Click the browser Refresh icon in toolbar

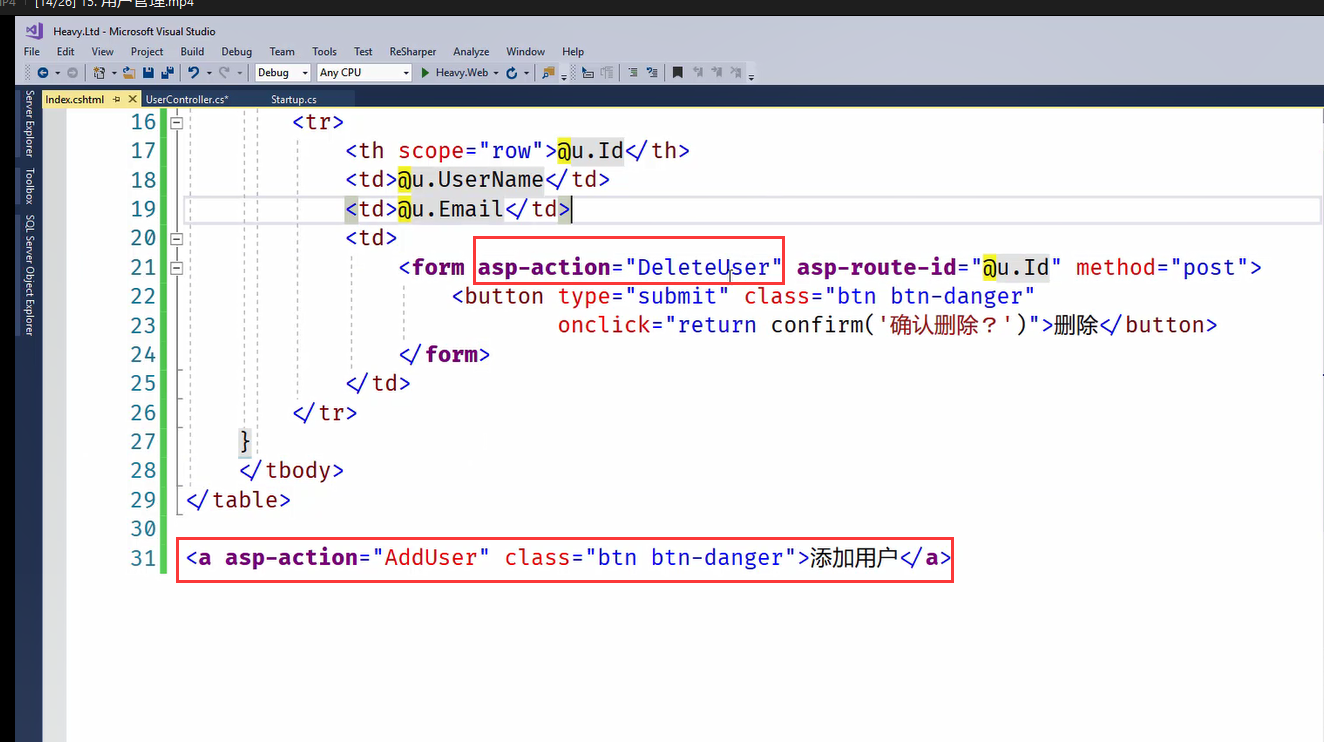(511, 73)
